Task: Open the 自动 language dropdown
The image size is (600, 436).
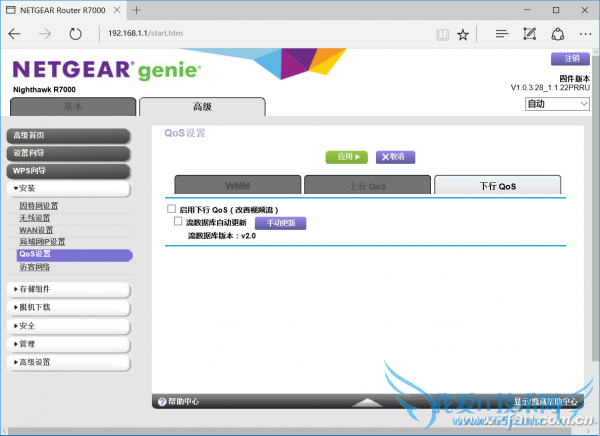Action: click(557, 104)
